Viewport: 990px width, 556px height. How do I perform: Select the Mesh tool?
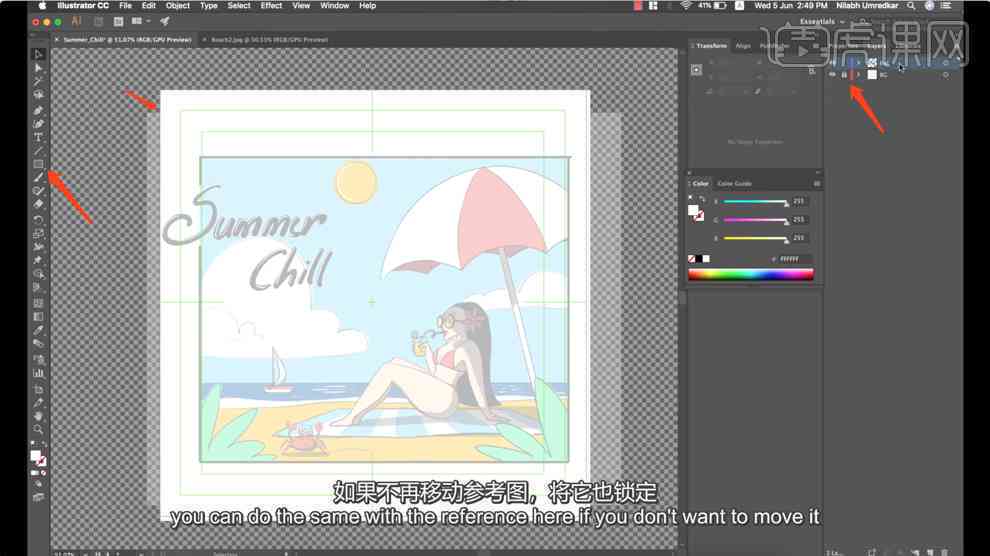click(39, 302)
